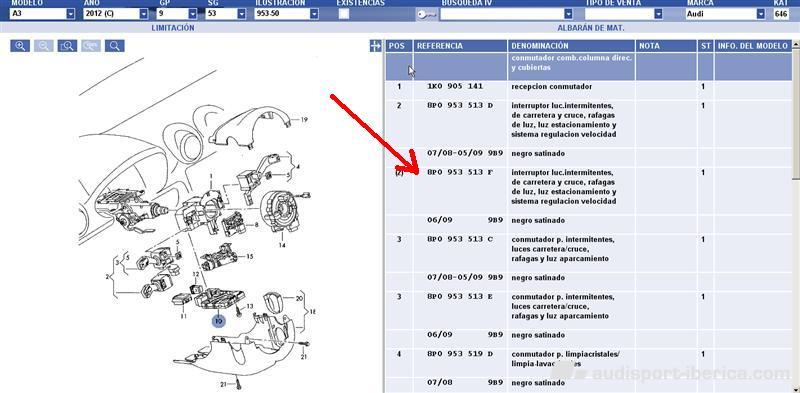
Task: Click the greyed-out zoom out magnifier
Action: point(44,46)
